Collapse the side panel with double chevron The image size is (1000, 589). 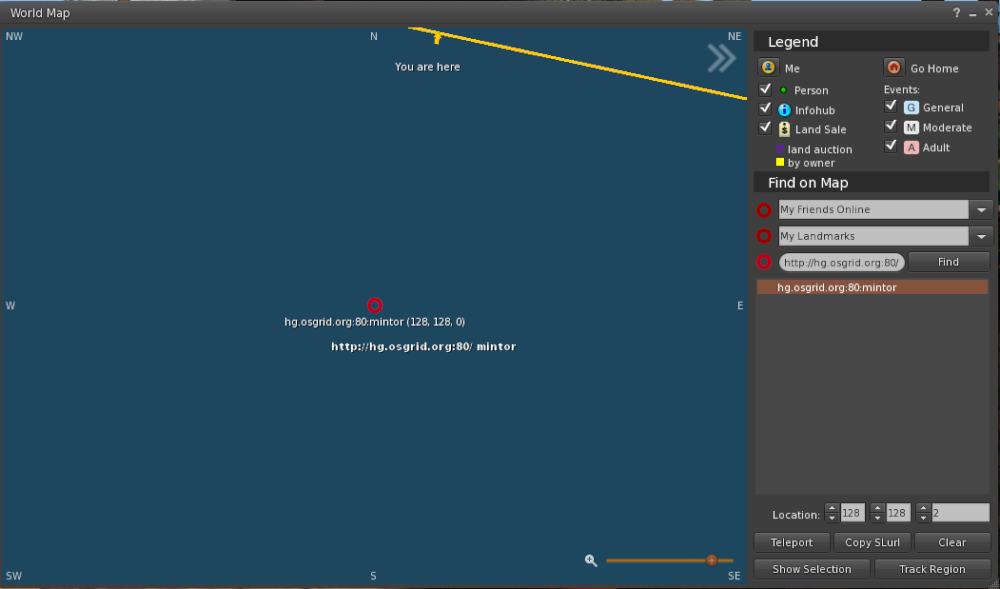pos(721,59)
